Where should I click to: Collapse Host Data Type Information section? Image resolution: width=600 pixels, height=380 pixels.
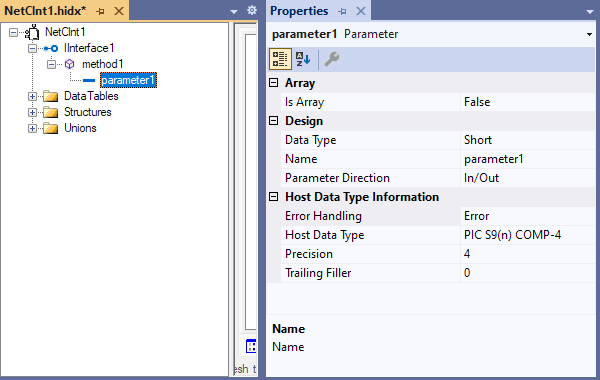(274, 197)
